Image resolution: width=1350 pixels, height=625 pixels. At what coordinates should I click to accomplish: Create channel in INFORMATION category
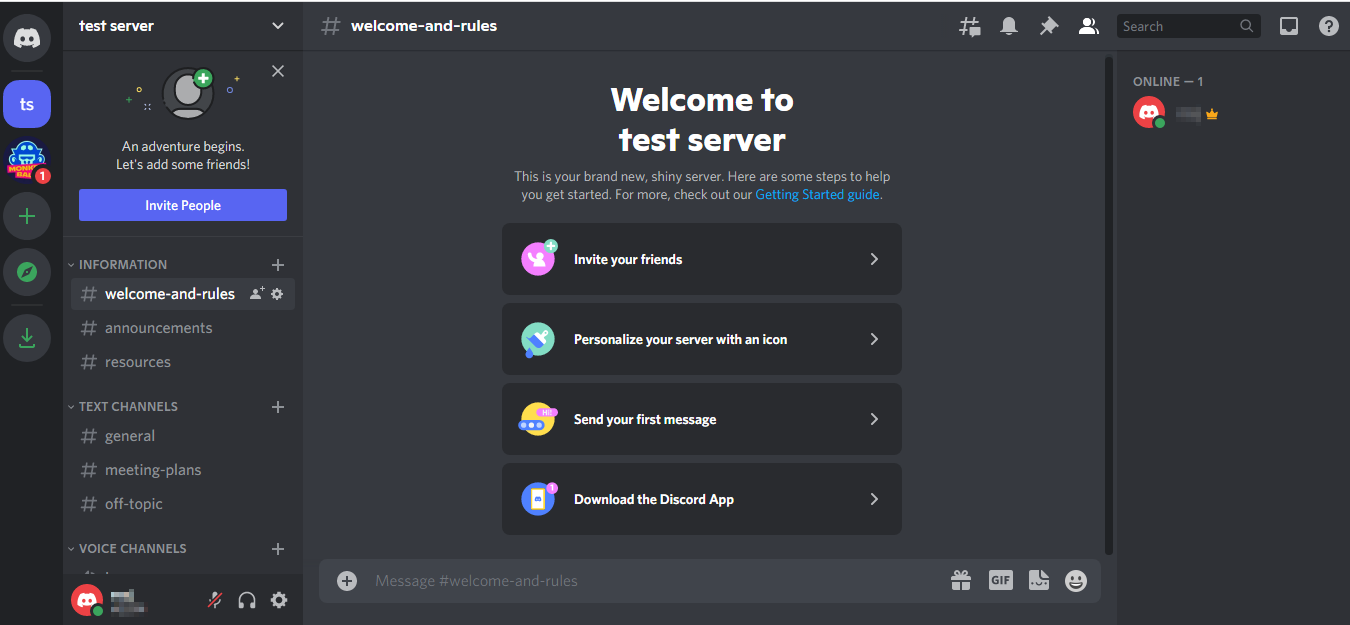pos(278,265)
